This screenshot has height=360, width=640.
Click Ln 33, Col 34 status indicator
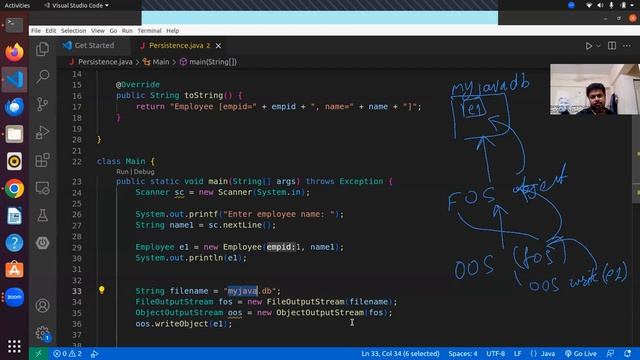400,353
